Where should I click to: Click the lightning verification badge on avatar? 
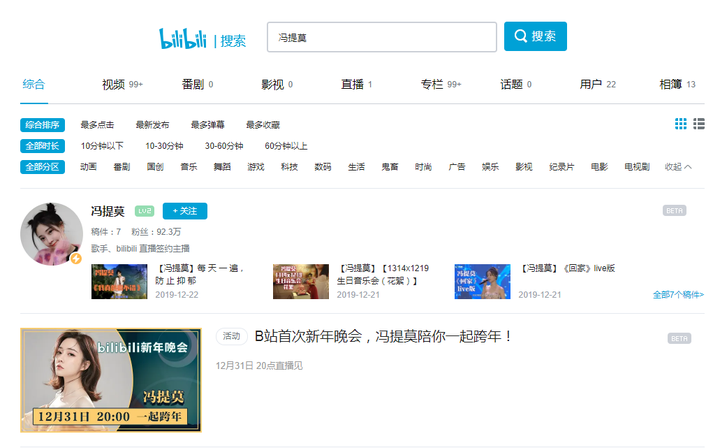pos(76,258)
